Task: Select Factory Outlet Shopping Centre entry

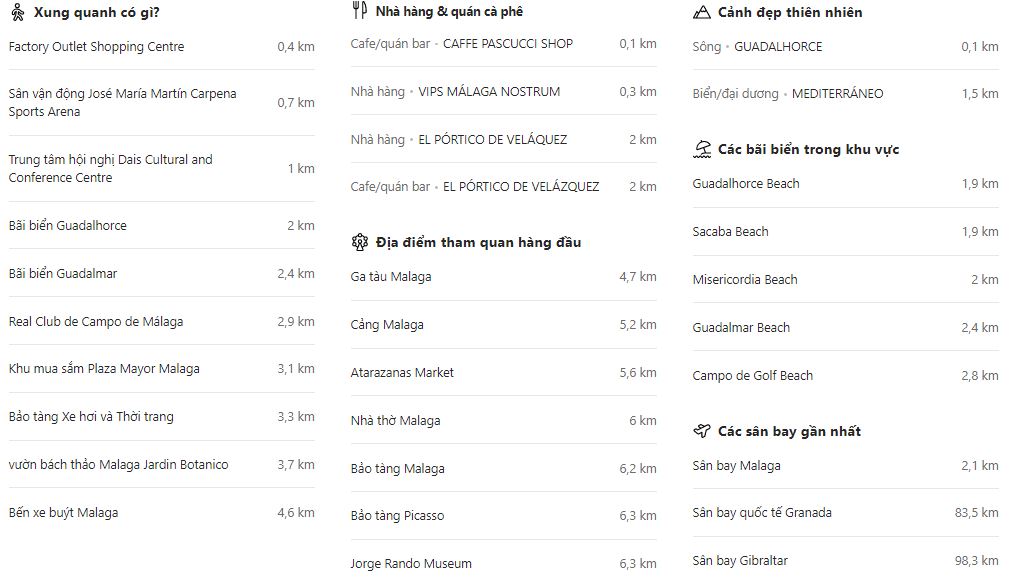Action: (x=96, y=47)
